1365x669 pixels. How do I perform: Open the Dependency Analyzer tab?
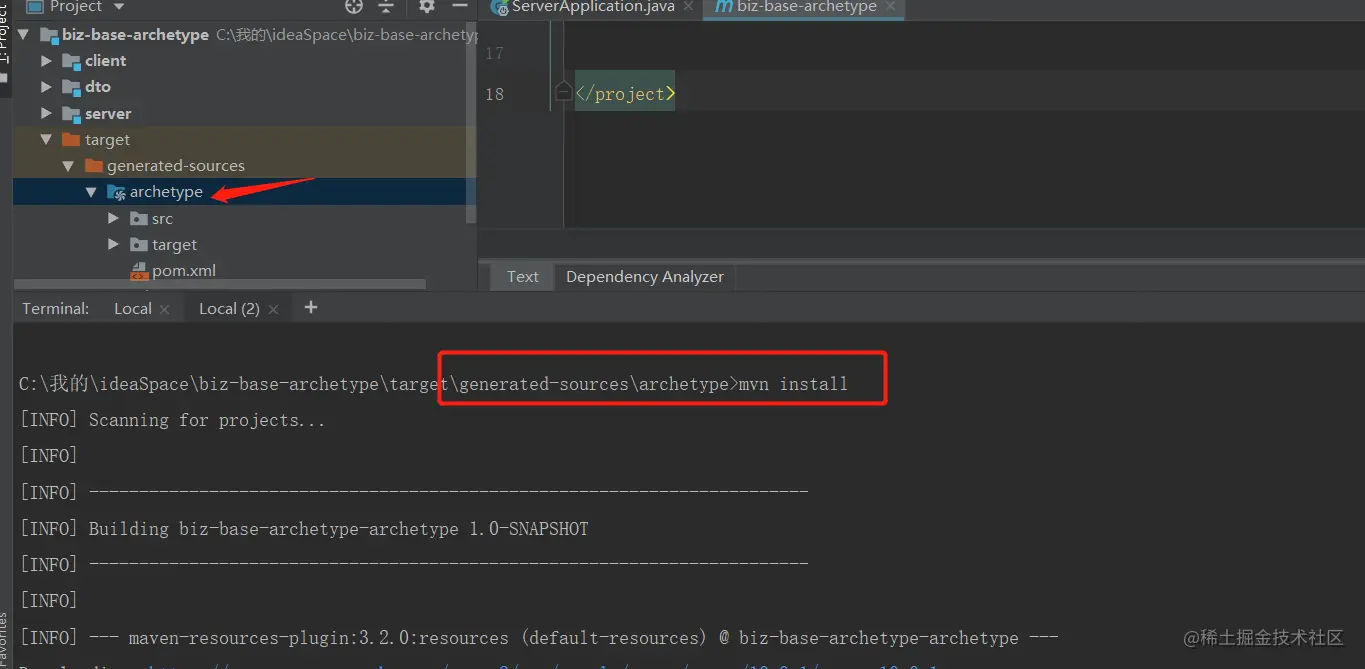[x=644, y=277]
